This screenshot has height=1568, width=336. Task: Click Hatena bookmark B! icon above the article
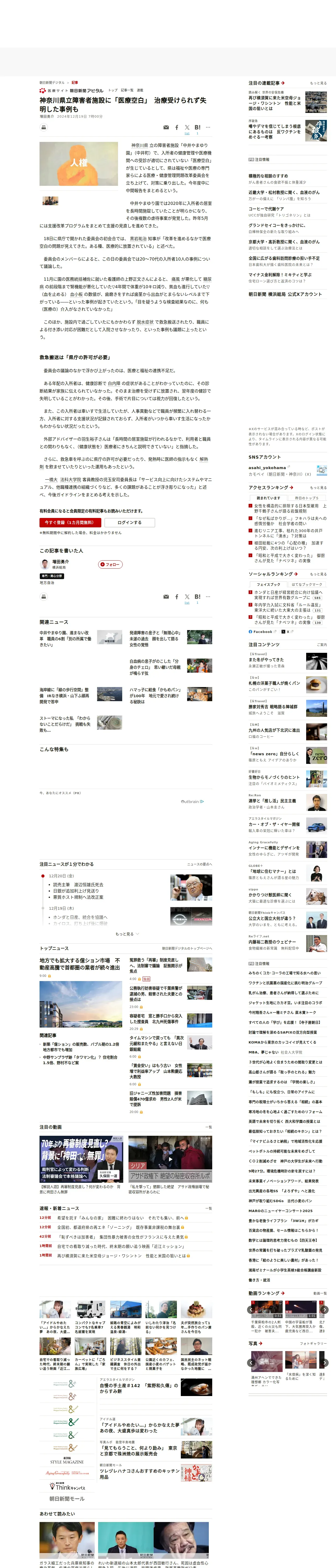198,128
